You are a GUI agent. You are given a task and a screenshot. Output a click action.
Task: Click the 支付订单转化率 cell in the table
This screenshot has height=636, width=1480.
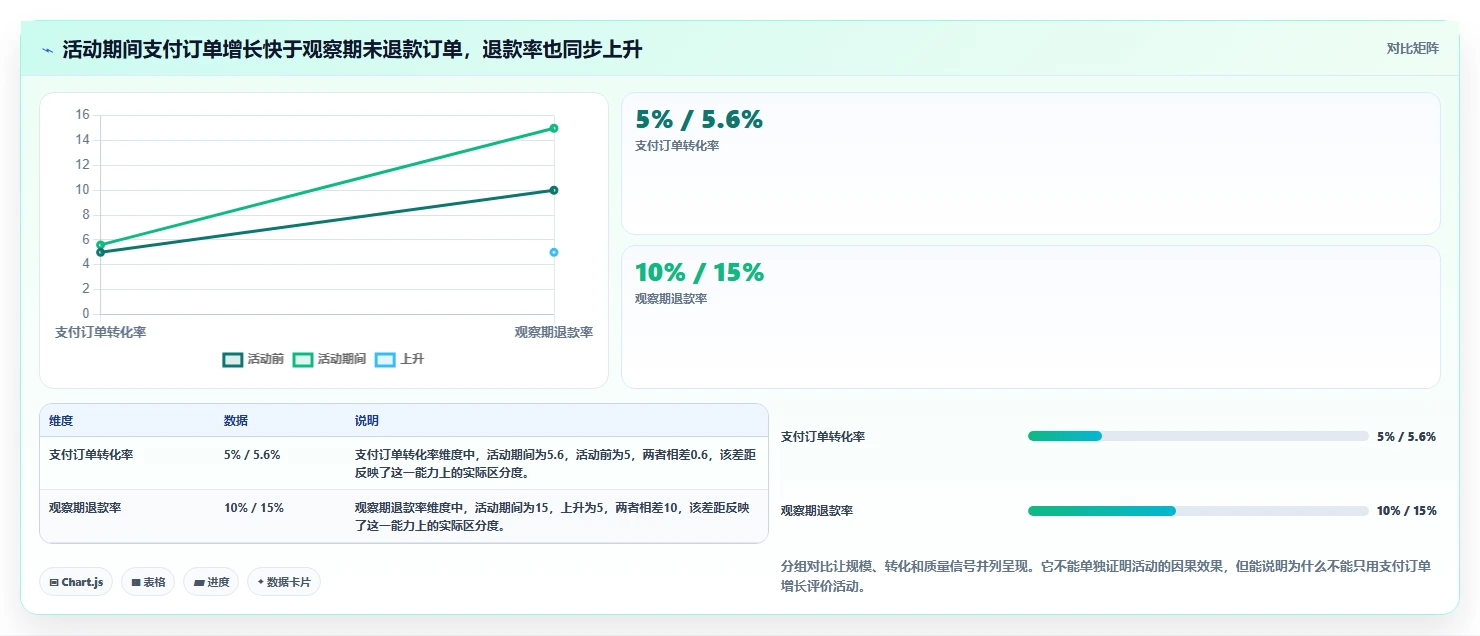point(91,454)
